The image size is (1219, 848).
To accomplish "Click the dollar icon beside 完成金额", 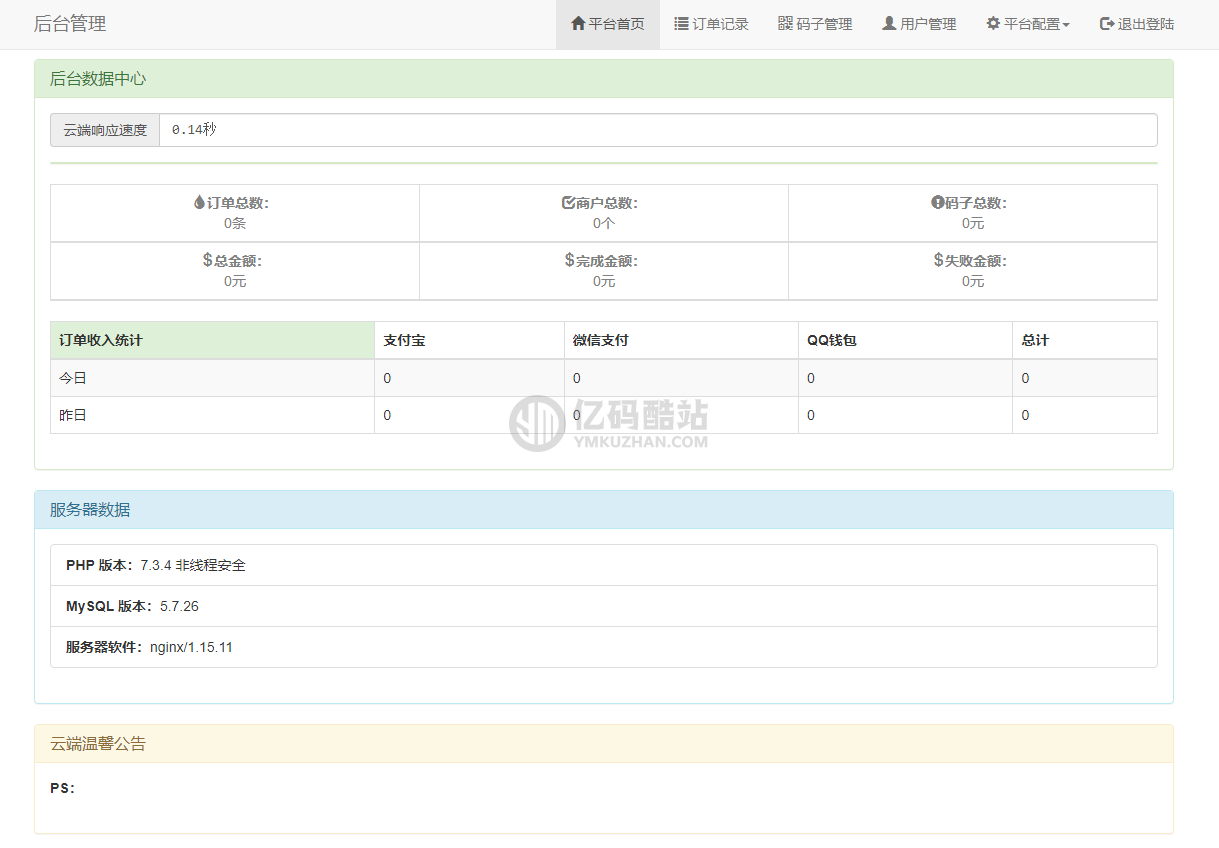I will 569,260.
